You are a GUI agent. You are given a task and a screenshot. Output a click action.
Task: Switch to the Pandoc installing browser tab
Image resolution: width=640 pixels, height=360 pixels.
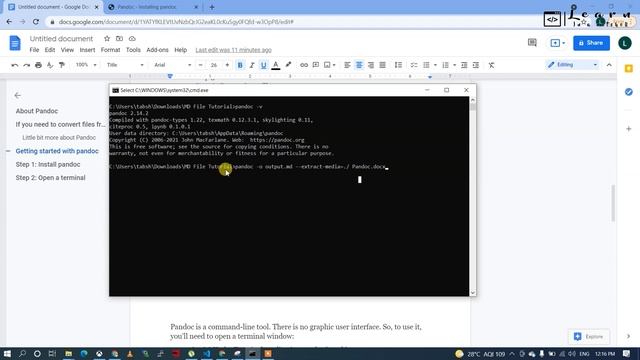pos(152,7)
